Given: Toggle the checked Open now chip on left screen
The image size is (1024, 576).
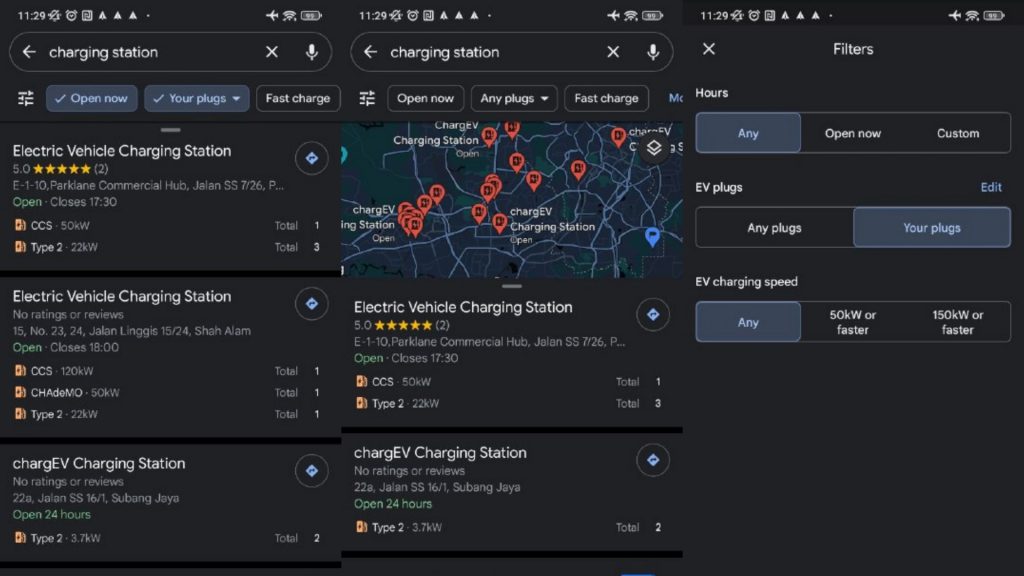Looking at the screenshot, I should click(91, 99).
